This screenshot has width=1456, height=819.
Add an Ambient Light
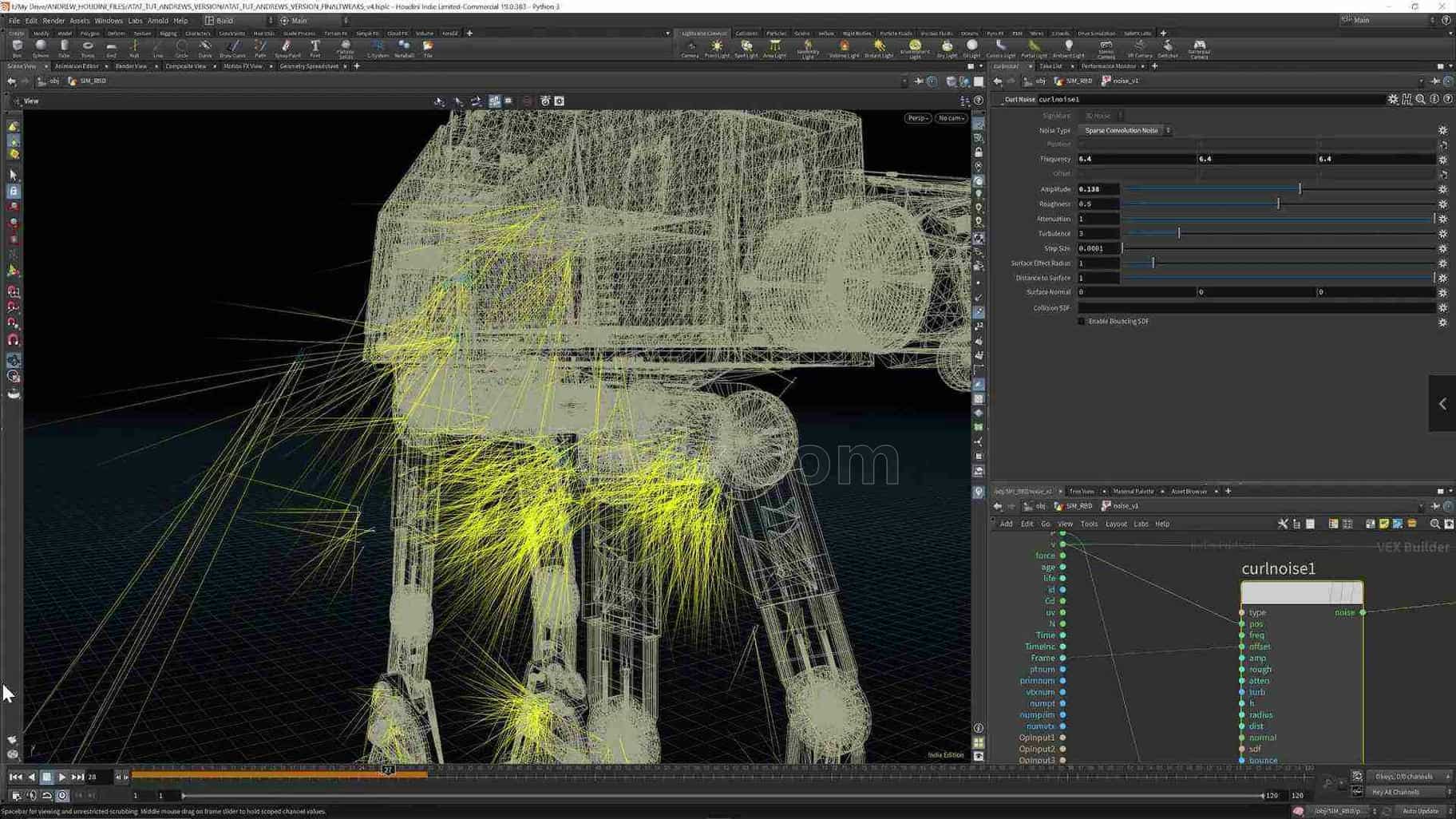(1068, 49)
